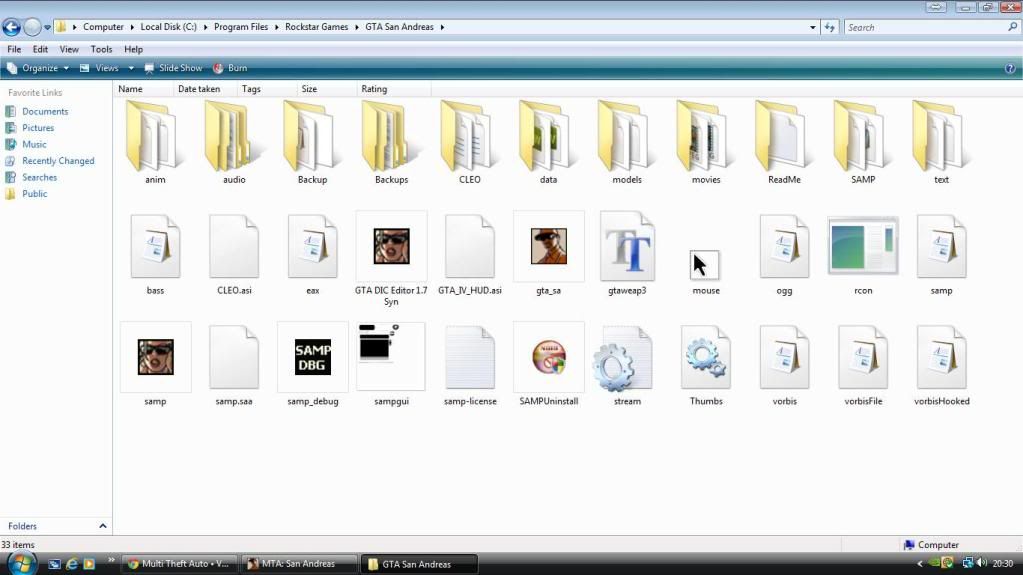Screen dimensions: 1023x575
Task: Select the rcon file
Action: click(x=863, y=254)
